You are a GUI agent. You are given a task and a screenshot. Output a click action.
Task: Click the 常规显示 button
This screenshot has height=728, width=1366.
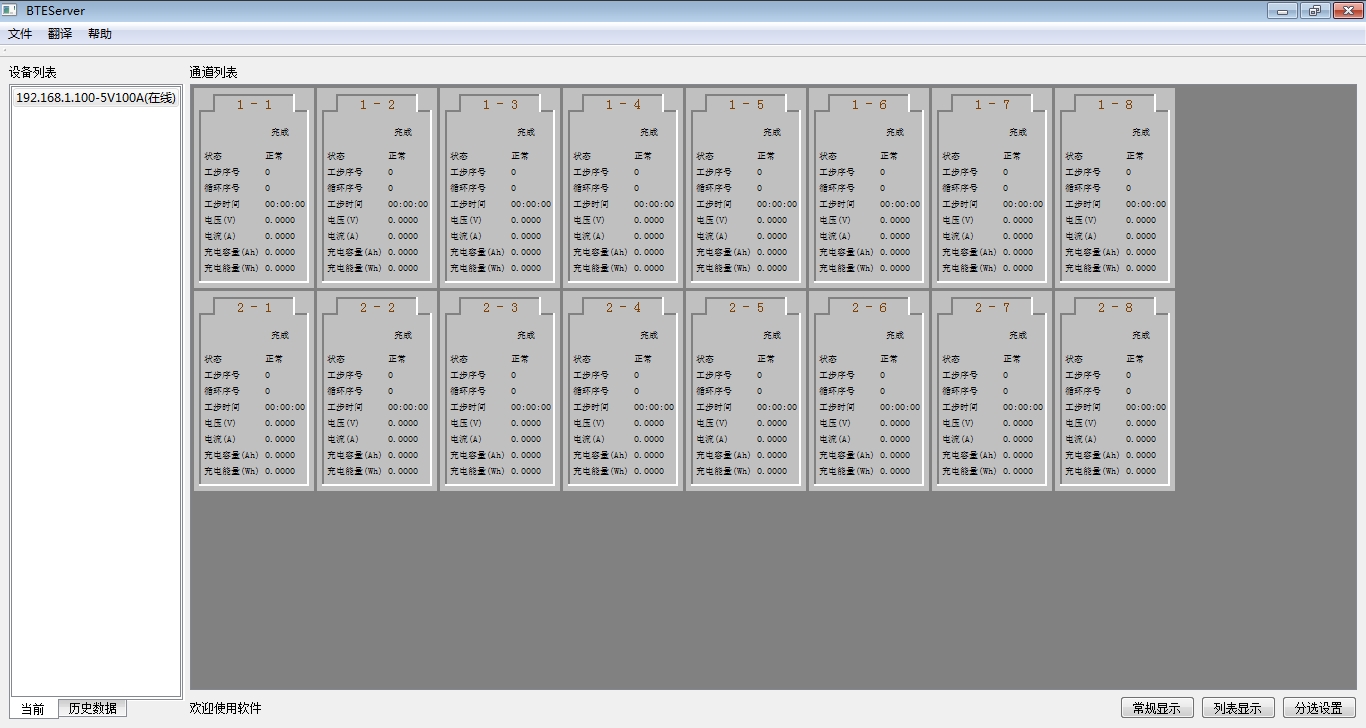click(1156, 708)
